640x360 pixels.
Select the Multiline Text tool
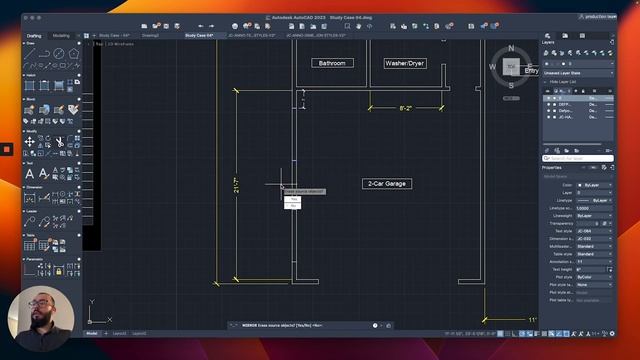point(29,174)
